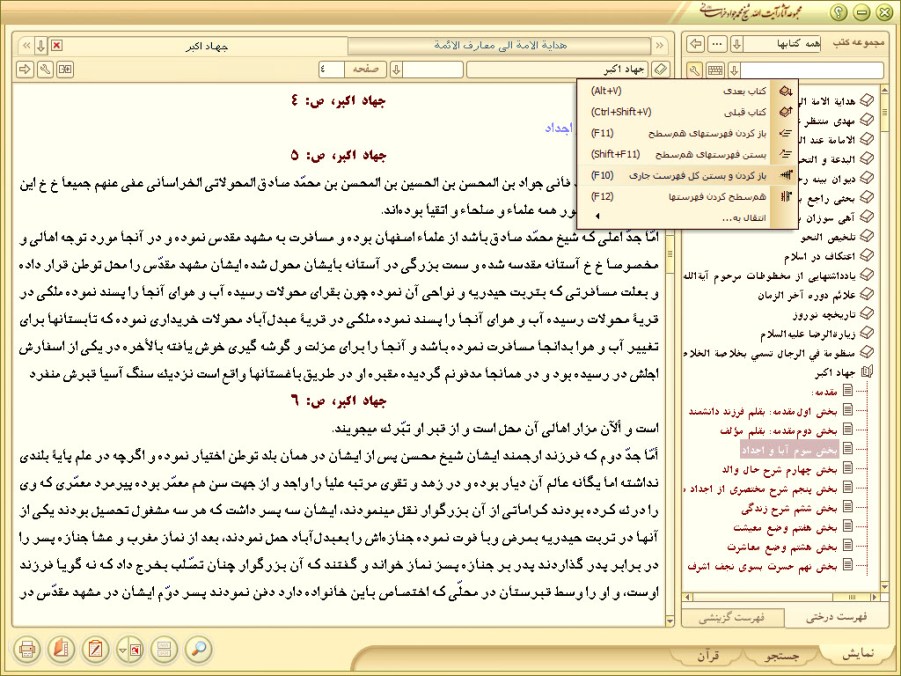Click the magnifier search icon at bottom
Viewport: 901px width, 676px height.
coord(199,650)
